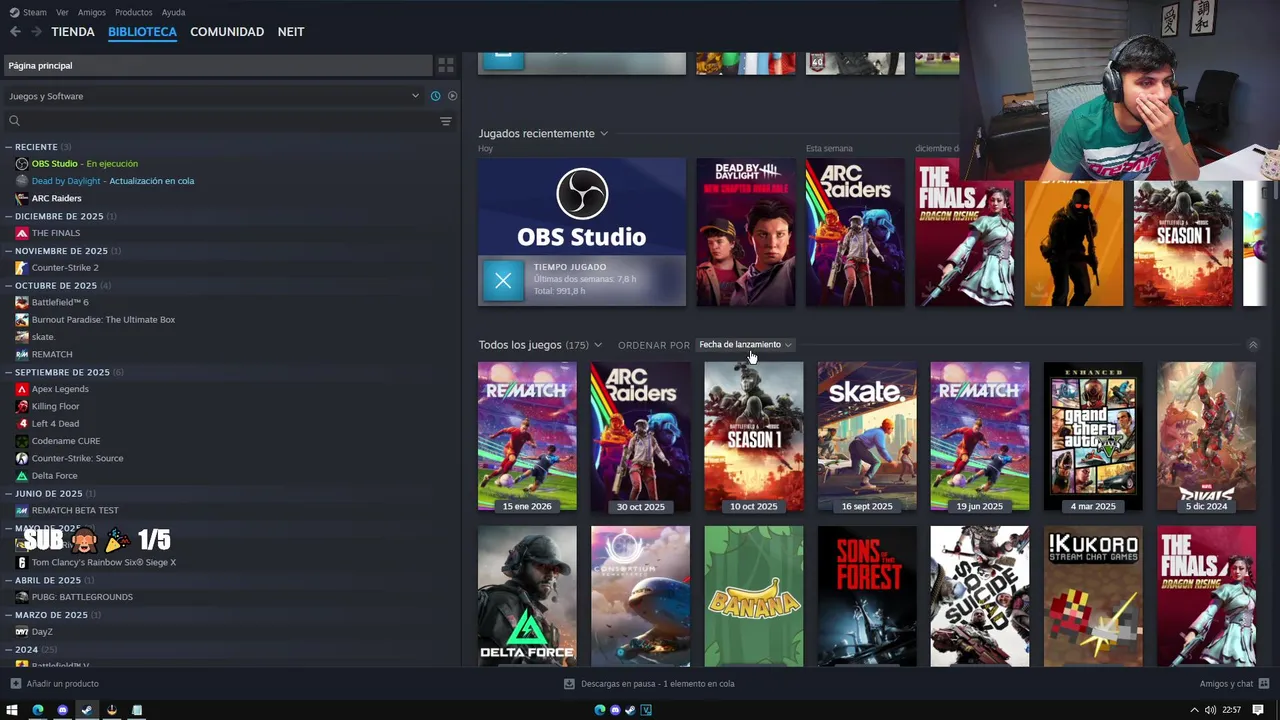Collapse the RECIENTE group

(x=8, y=147)
